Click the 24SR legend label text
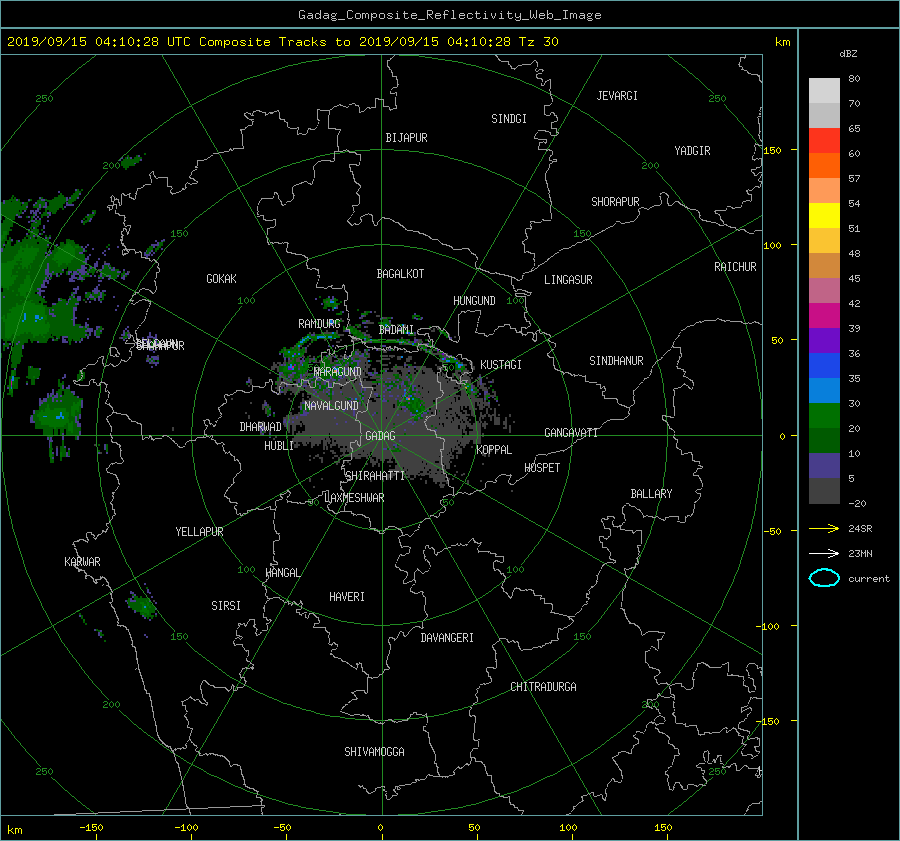900x841 pixels. point(860,529)
